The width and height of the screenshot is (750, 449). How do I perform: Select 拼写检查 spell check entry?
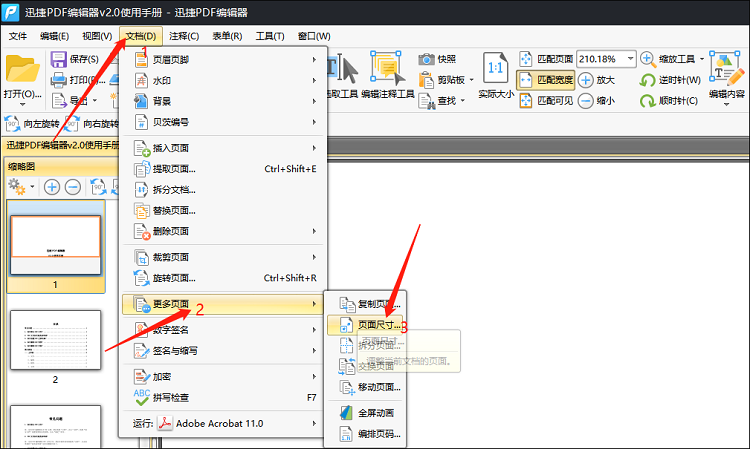223,397
